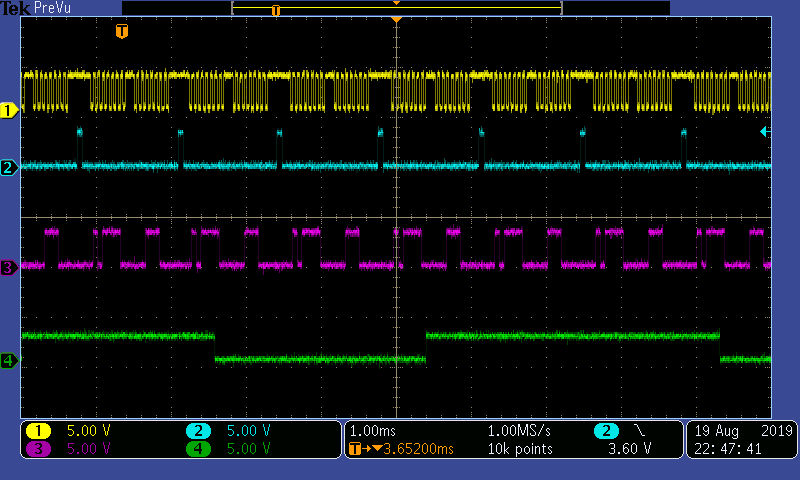Click the 1.00MS/s sample rate readout
The width and height of the screenshot is (800, 480).
coord(519,431)
